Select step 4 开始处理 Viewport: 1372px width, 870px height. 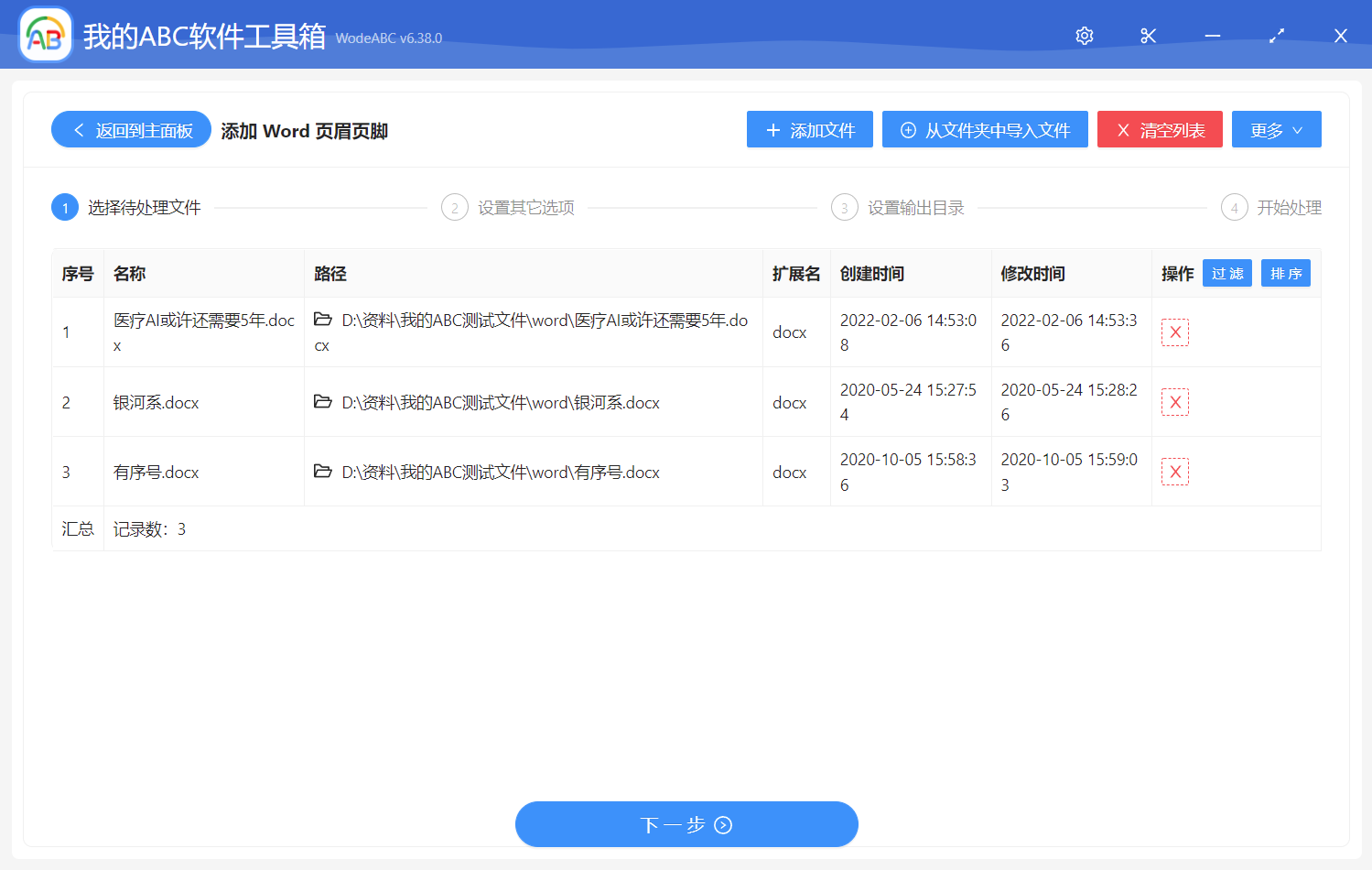pyautogui.click(x=1272, y=208)
